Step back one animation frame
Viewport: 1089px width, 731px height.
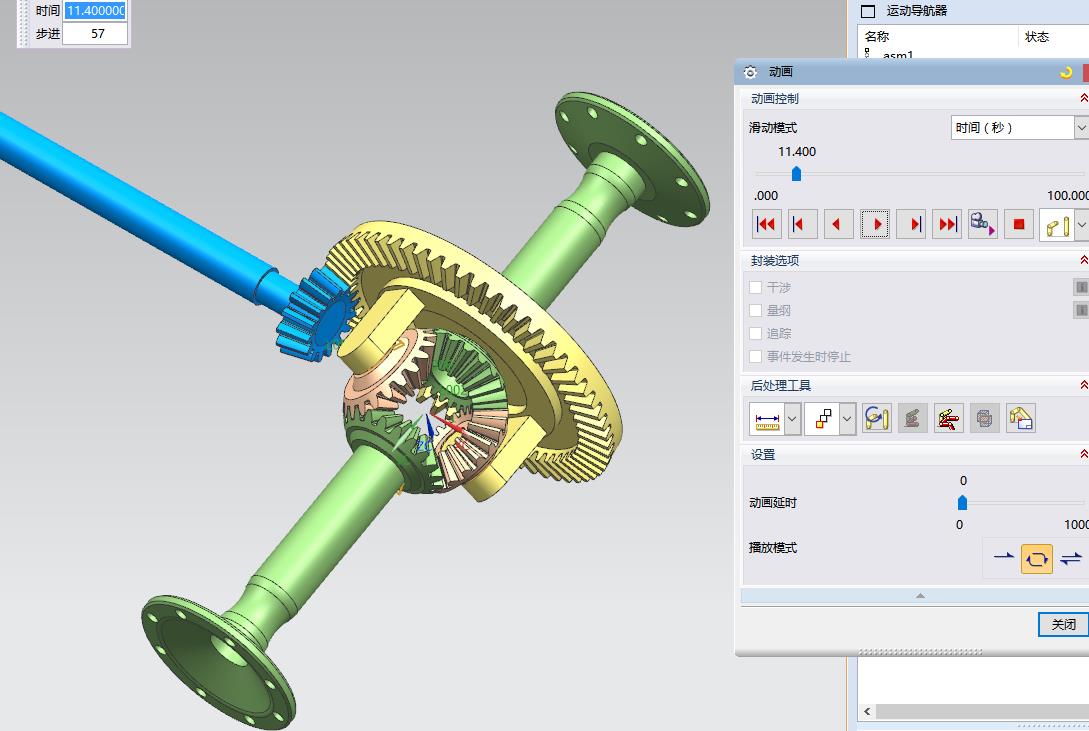[x=802, y=224]
